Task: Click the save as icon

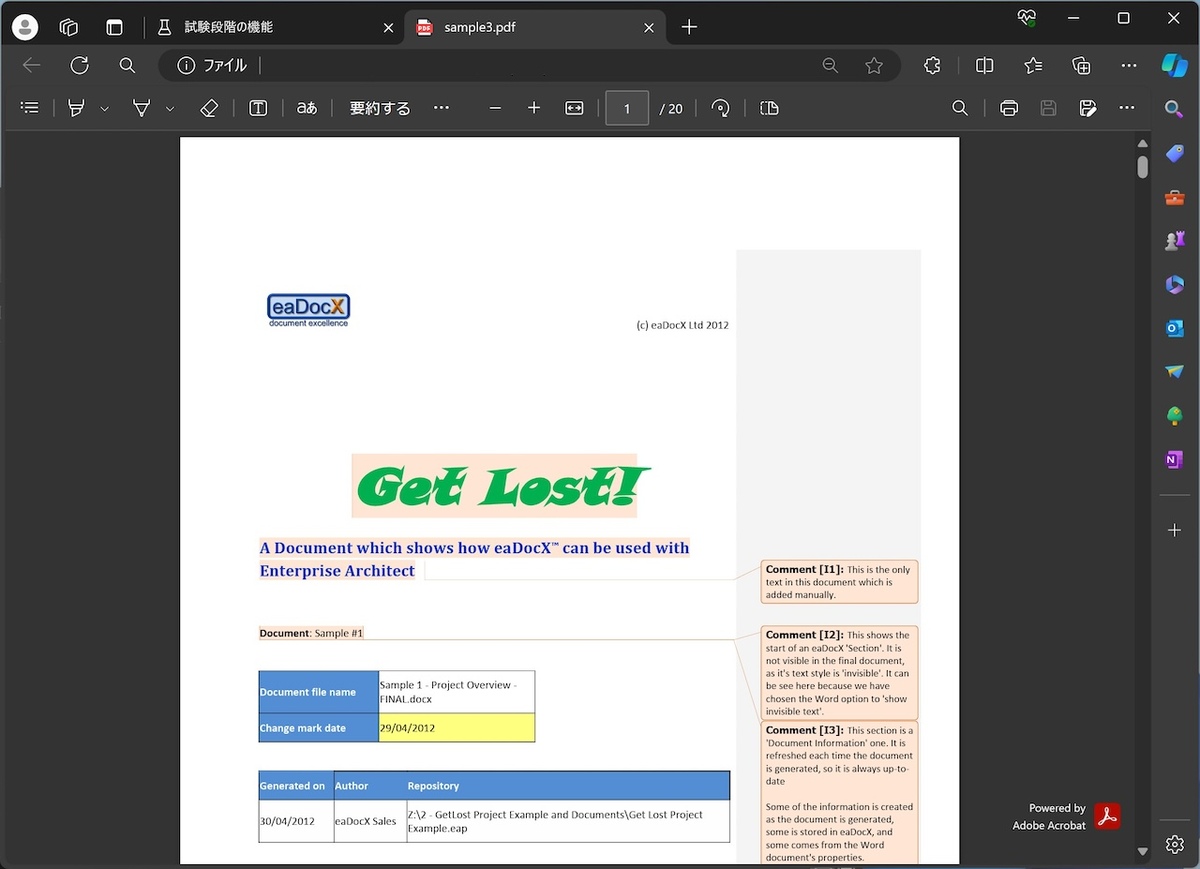Action: pyautogui.click(x=1088, y=108)
